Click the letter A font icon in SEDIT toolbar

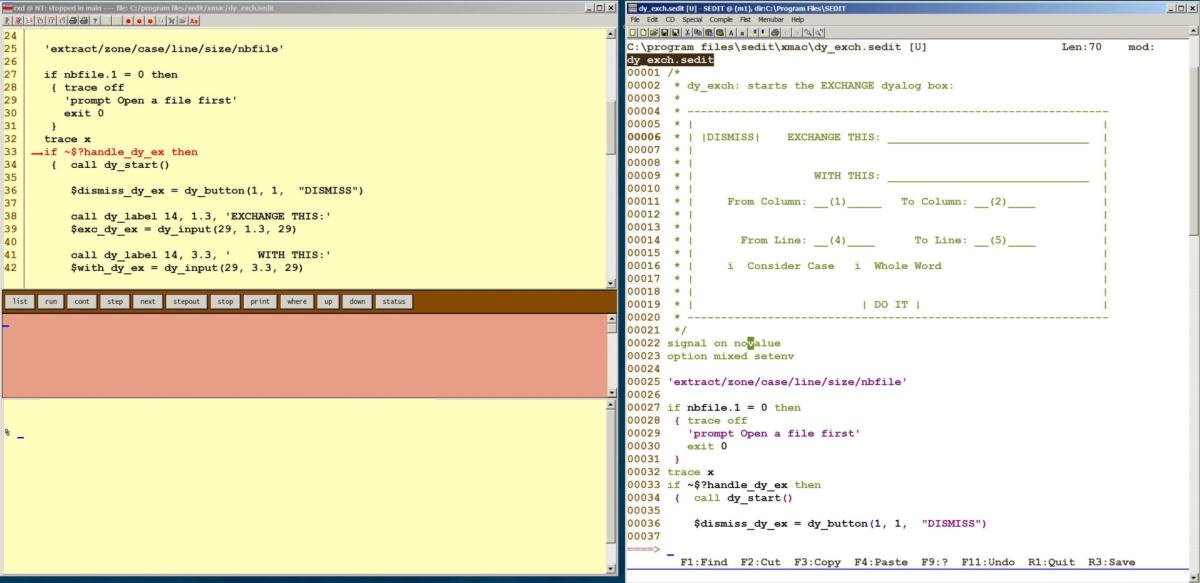tap(731, 32)
